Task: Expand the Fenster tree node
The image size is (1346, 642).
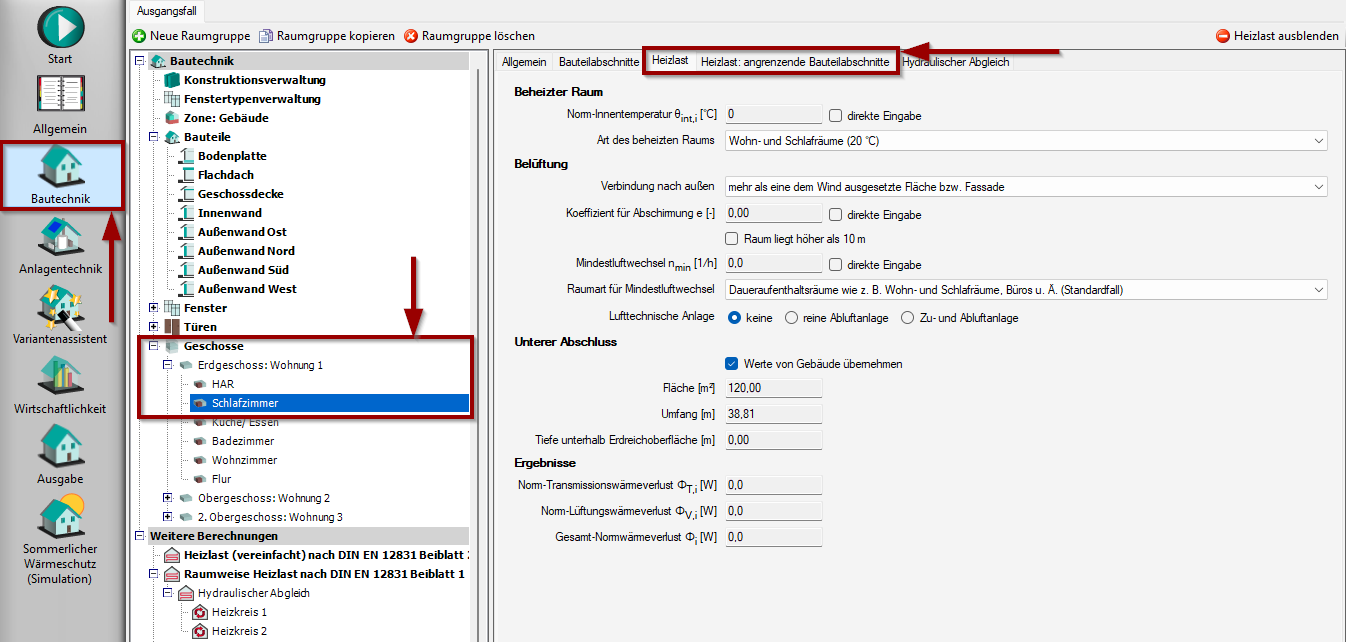Action: coord(153,308)
